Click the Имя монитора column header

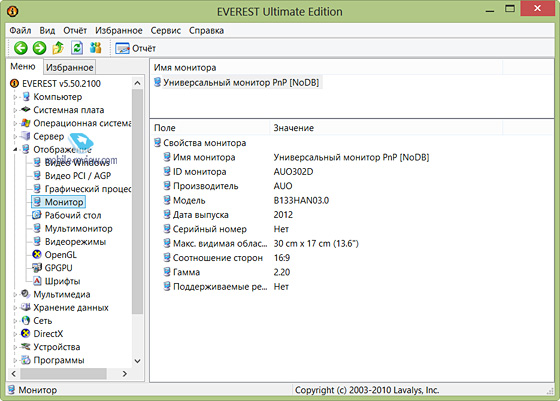326,67
